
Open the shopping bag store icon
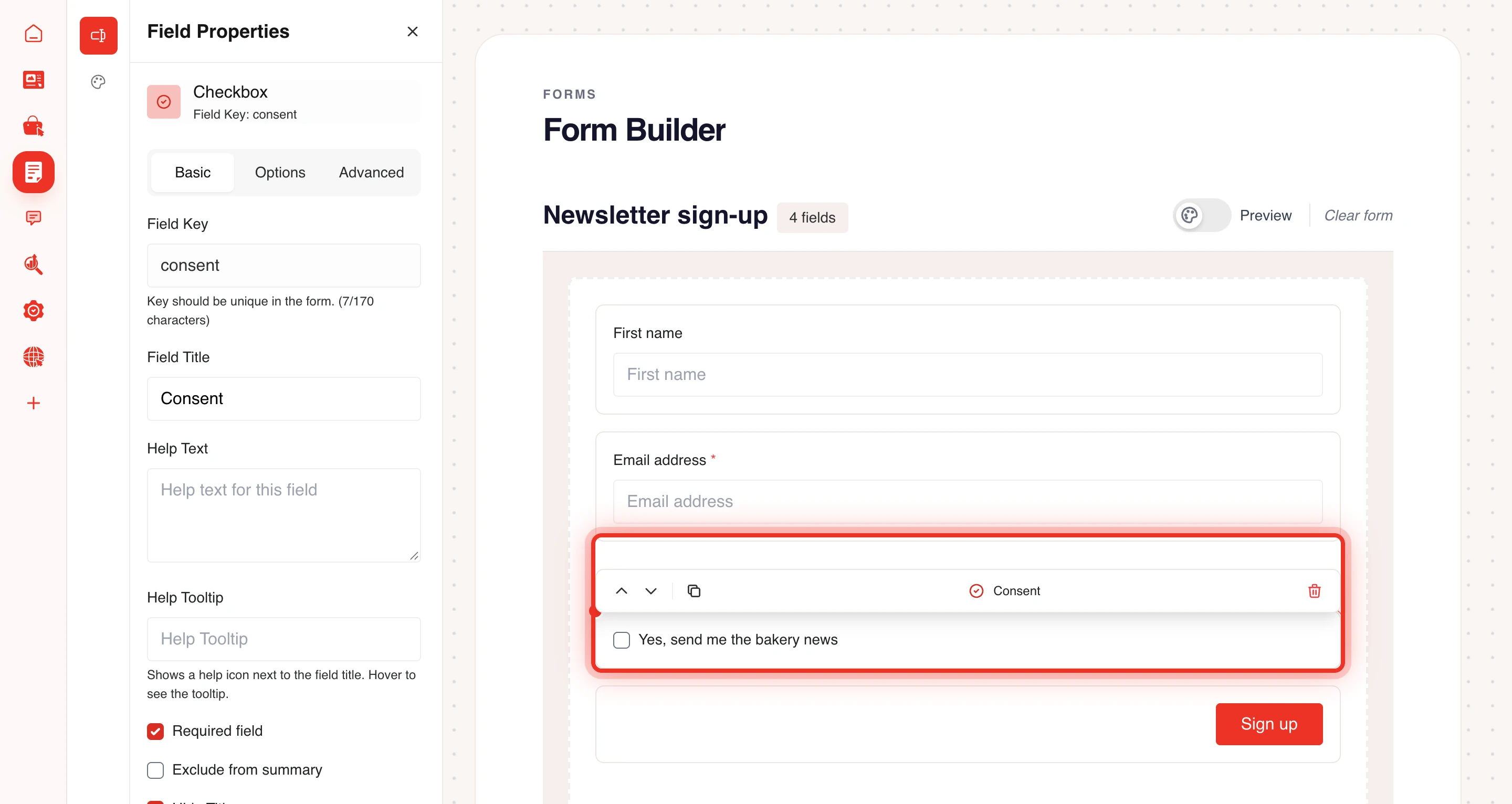[34, 125]
